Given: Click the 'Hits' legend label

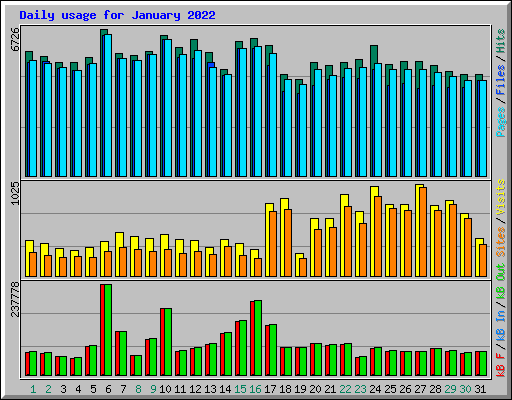Looking at the screenshot, I should [x=500, y=41].
